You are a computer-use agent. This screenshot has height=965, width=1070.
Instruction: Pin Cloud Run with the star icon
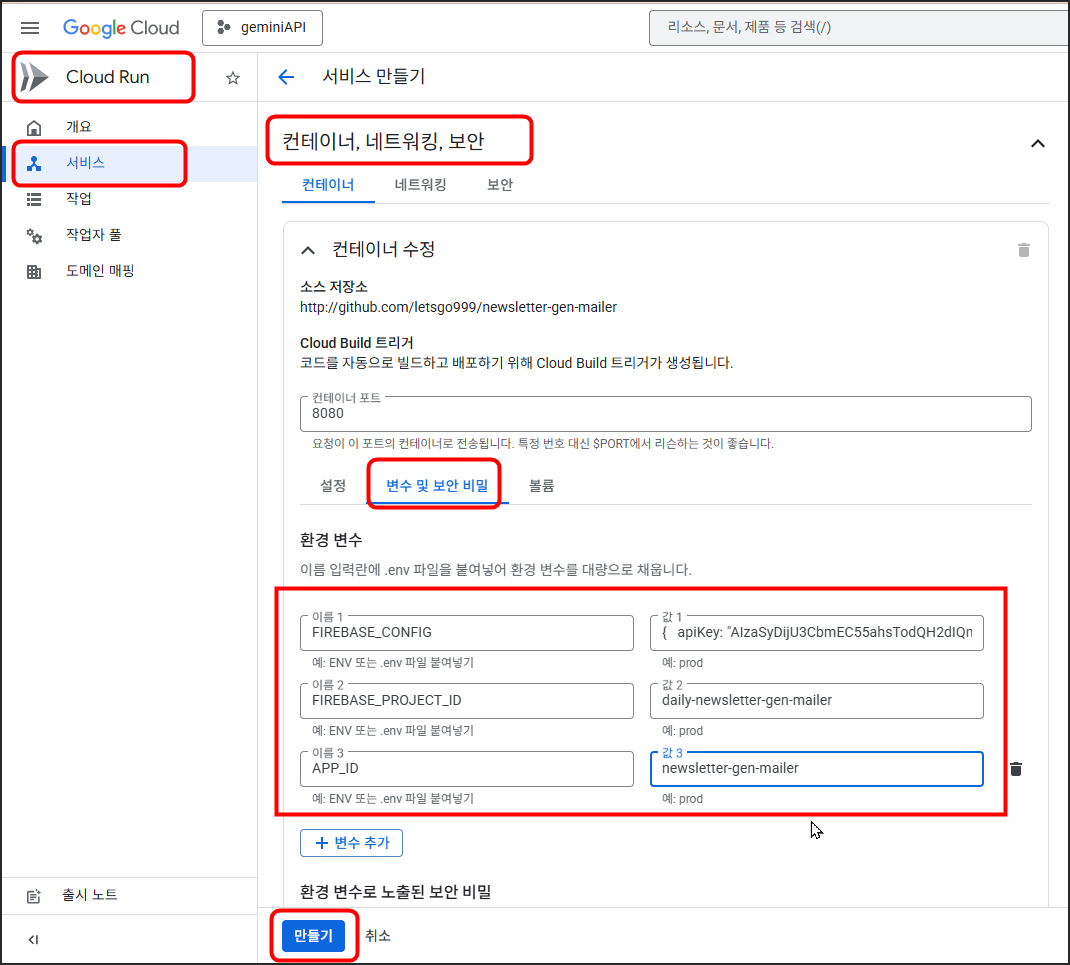point(233,78)
